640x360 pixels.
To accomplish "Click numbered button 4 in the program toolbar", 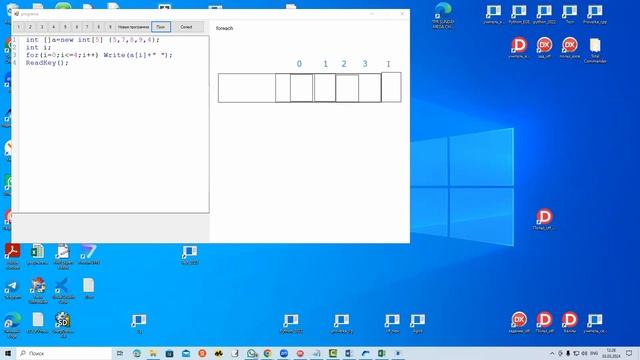I will [53, 27].
